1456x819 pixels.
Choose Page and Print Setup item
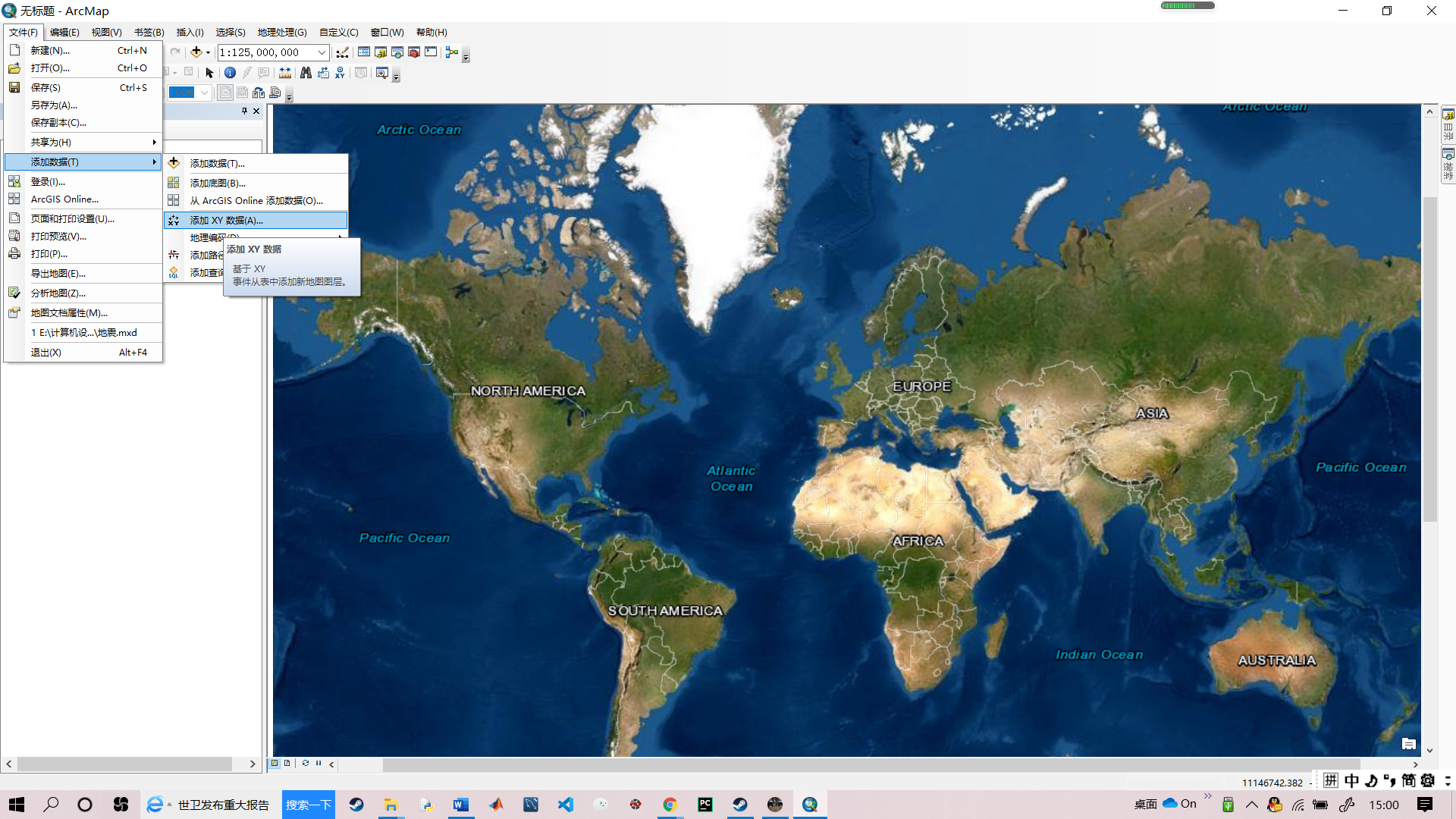tap(83, 218)
